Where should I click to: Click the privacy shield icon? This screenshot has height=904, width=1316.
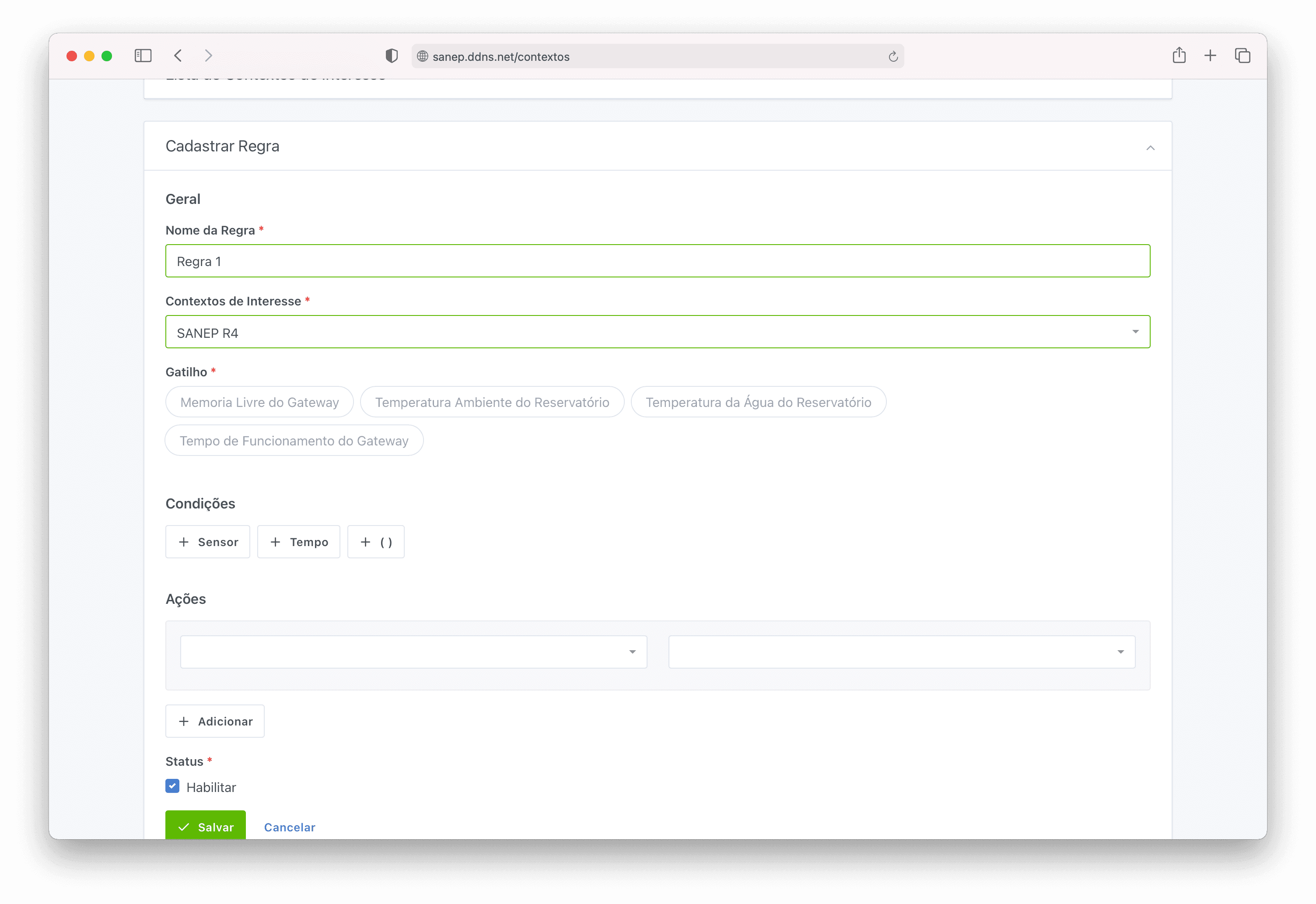(391, 56)
